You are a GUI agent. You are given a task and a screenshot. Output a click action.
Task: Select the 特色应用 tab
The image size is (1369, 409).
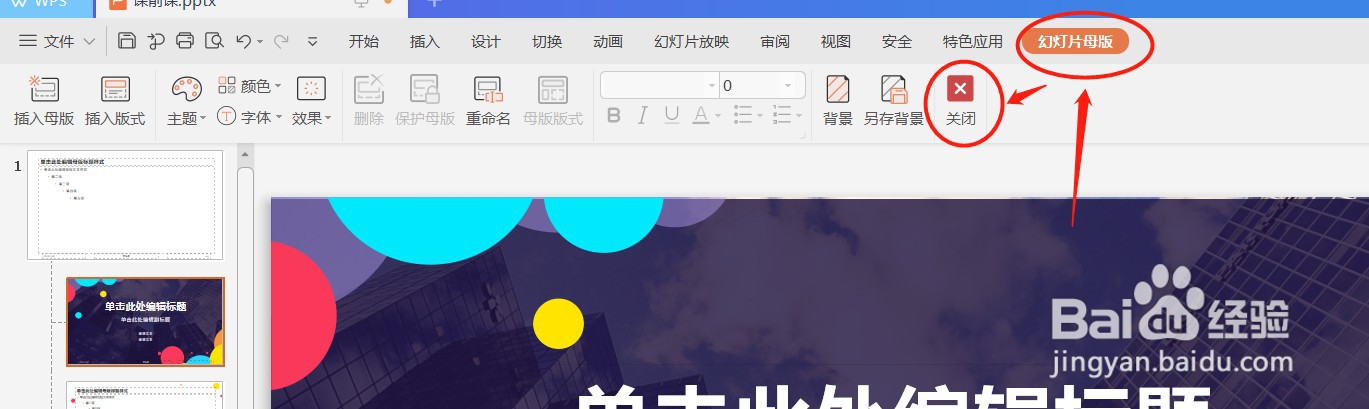pyautogui.click(x=973, y=41)
